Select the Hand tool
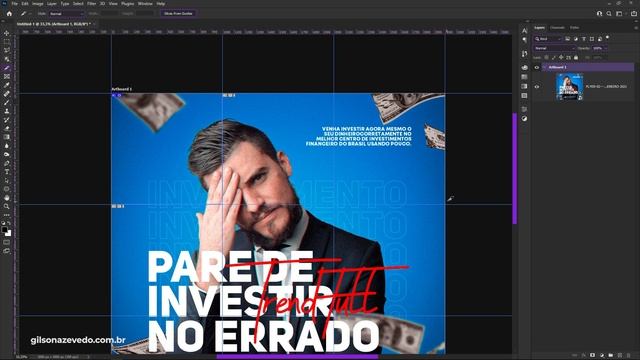The image size is (640, 360). point(7,198)
